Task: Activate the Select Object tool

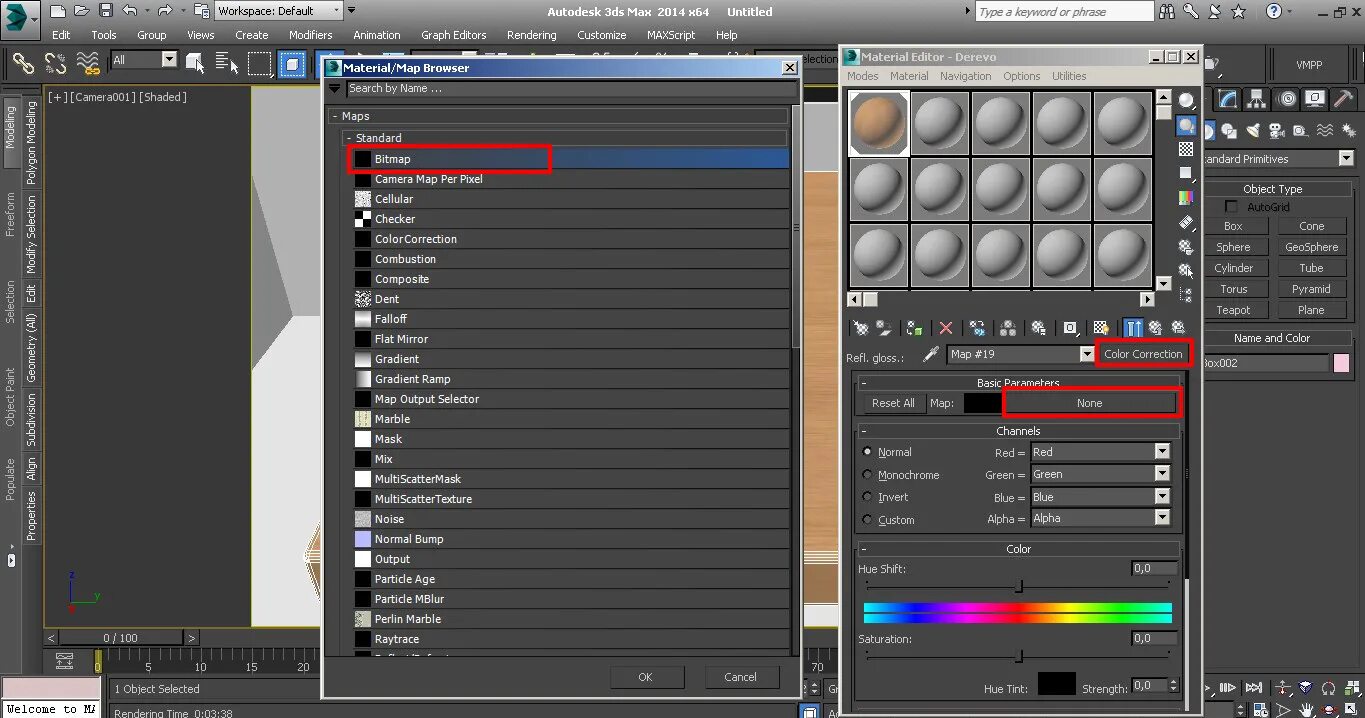Action: (x=196, y=64)
